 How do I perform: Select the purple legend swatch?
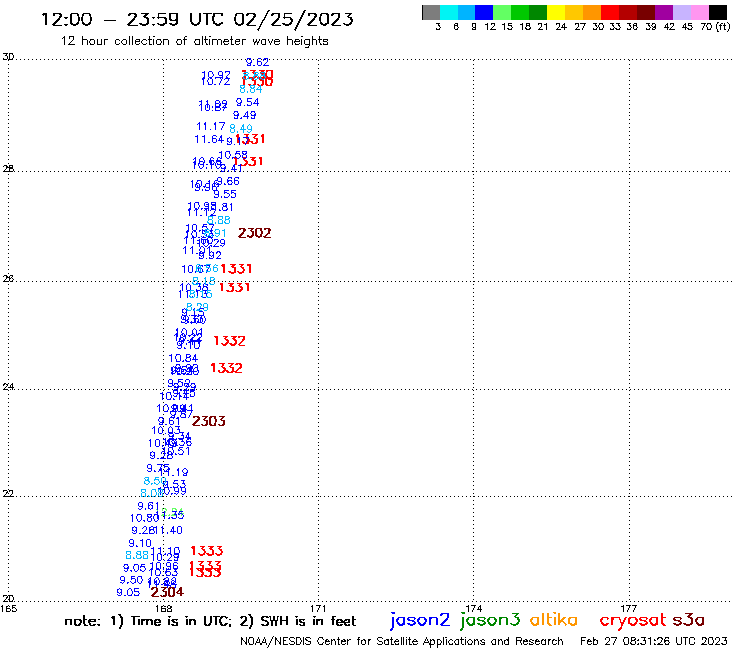click(664, 12)
